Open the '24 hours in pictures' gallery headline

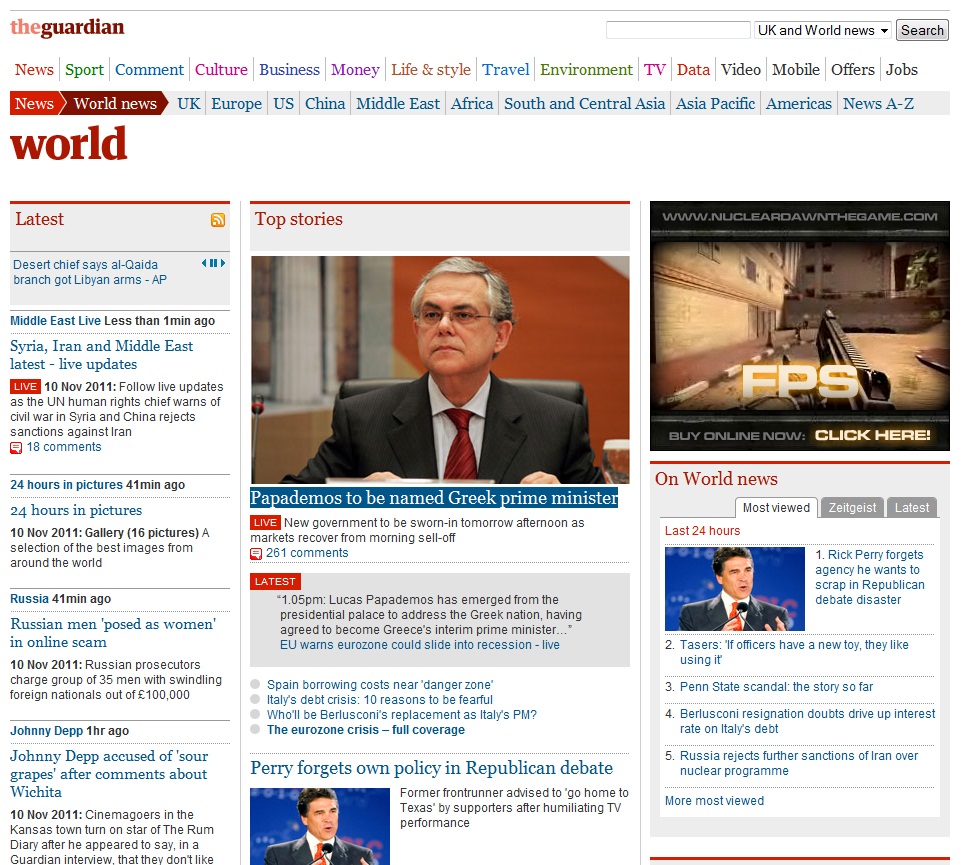(x=76, y=511)
